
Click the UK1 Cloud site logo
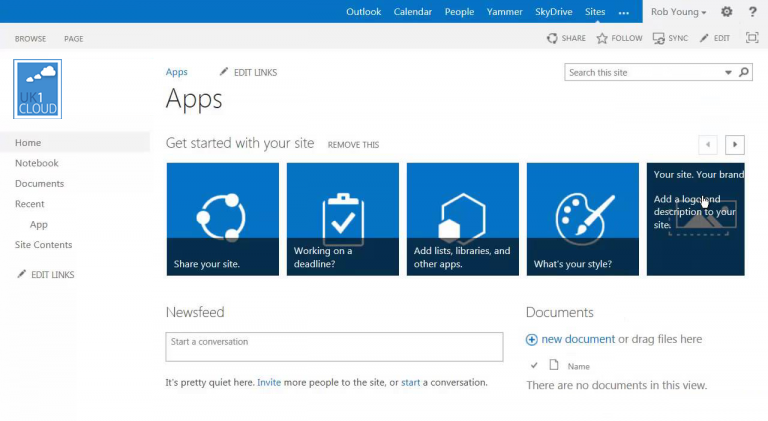click(38, 89)
